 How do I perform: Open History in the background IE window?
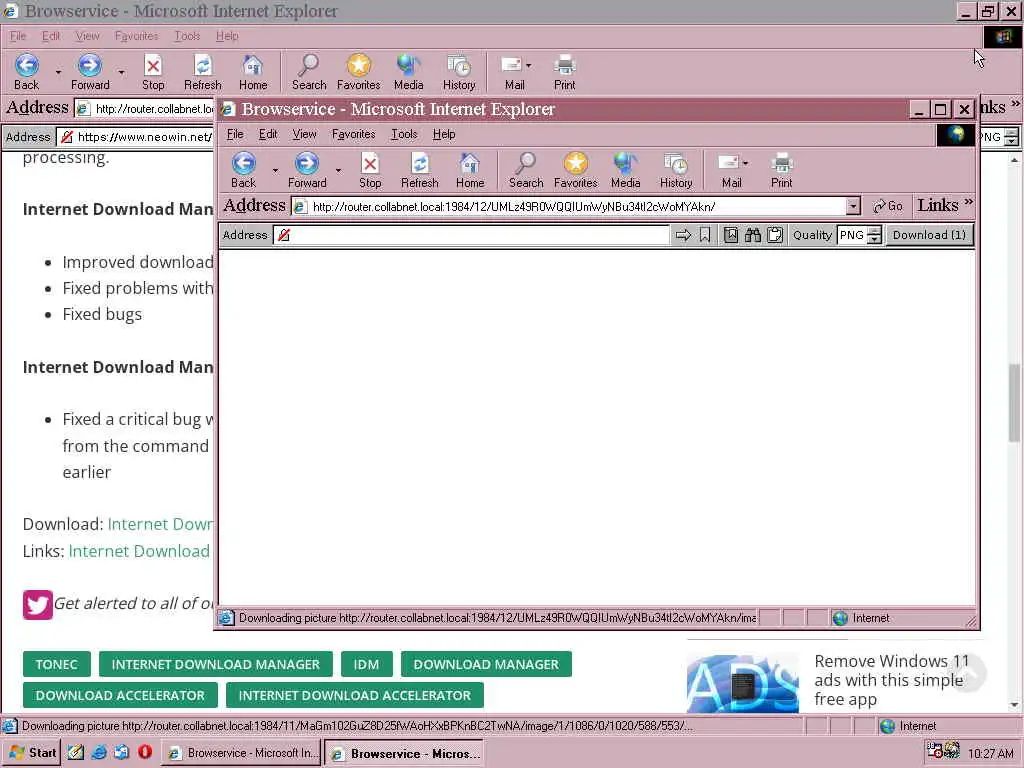tap(459, 72)
